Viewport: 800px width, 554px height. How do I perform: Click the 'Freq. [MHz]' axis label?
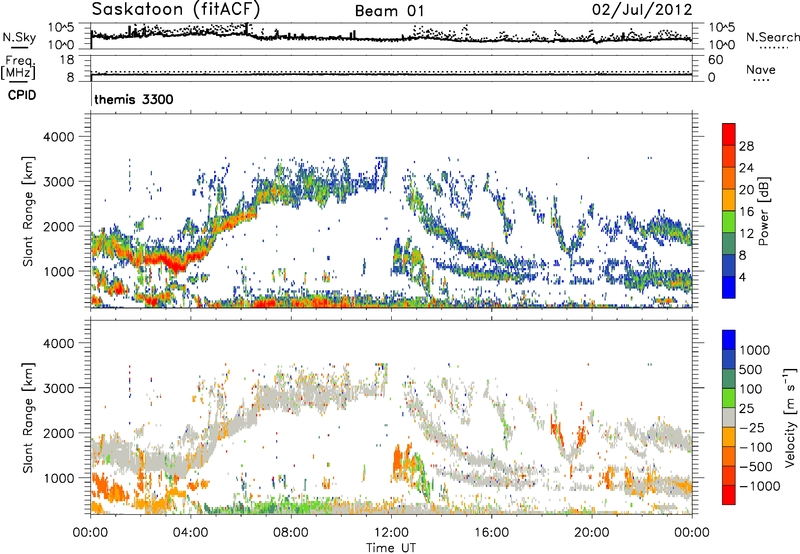18,67
